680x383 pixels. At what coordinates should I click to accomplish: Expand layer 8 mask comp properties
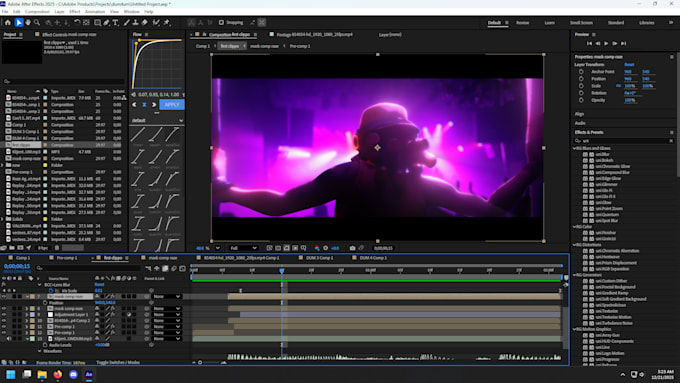pos(27,308)
